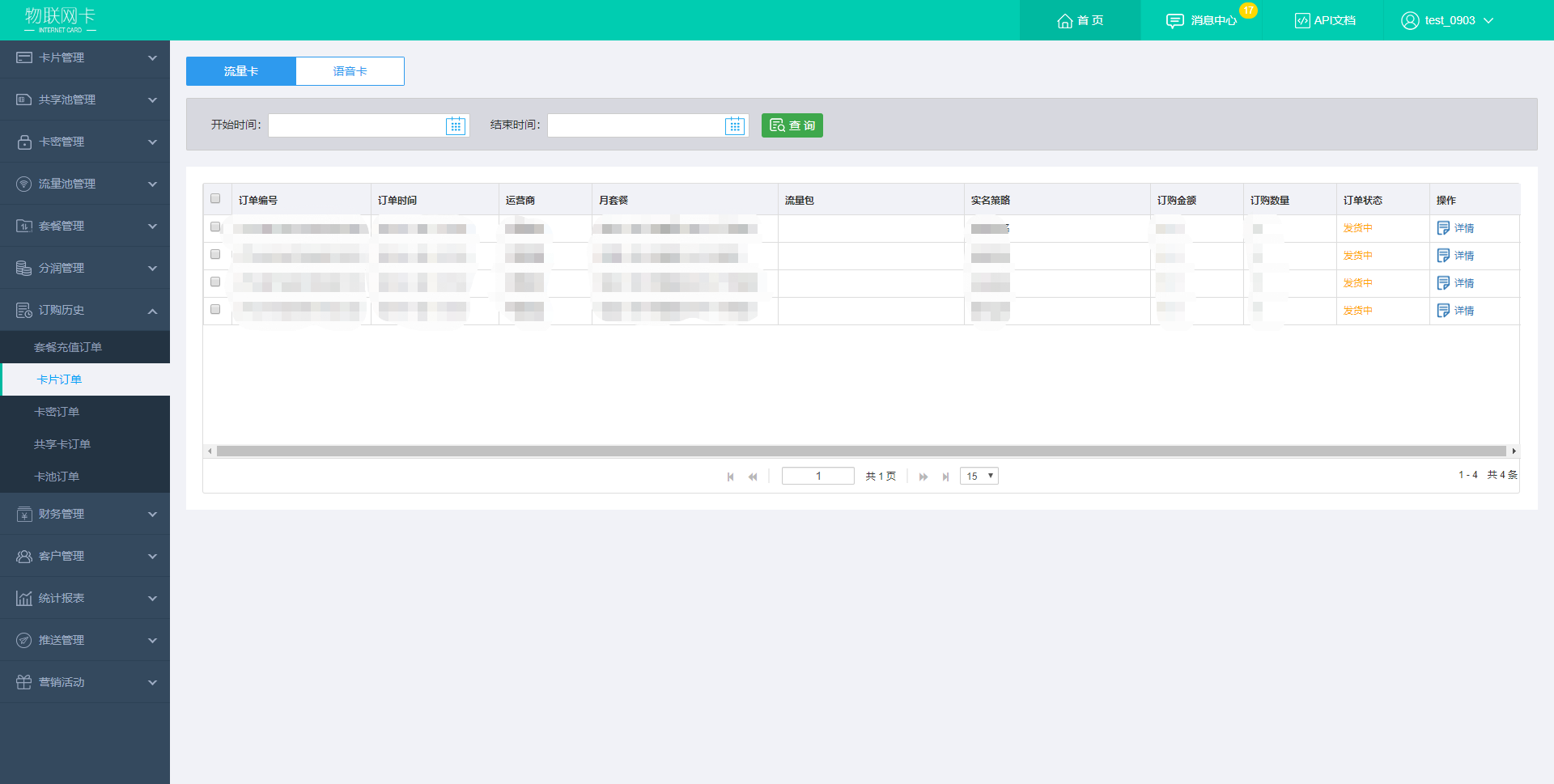Expand the 卡密管理 menu chevron

click(152, 142)
